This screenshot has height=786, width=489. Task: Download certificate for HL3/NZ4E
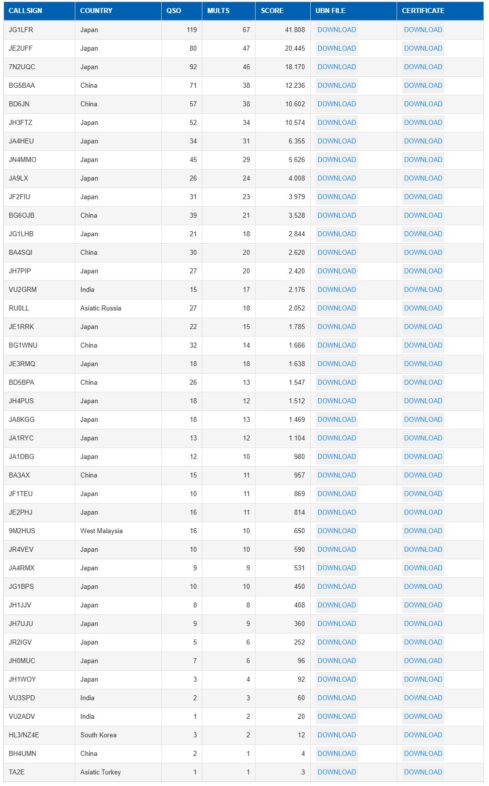[x=423, y=735]
